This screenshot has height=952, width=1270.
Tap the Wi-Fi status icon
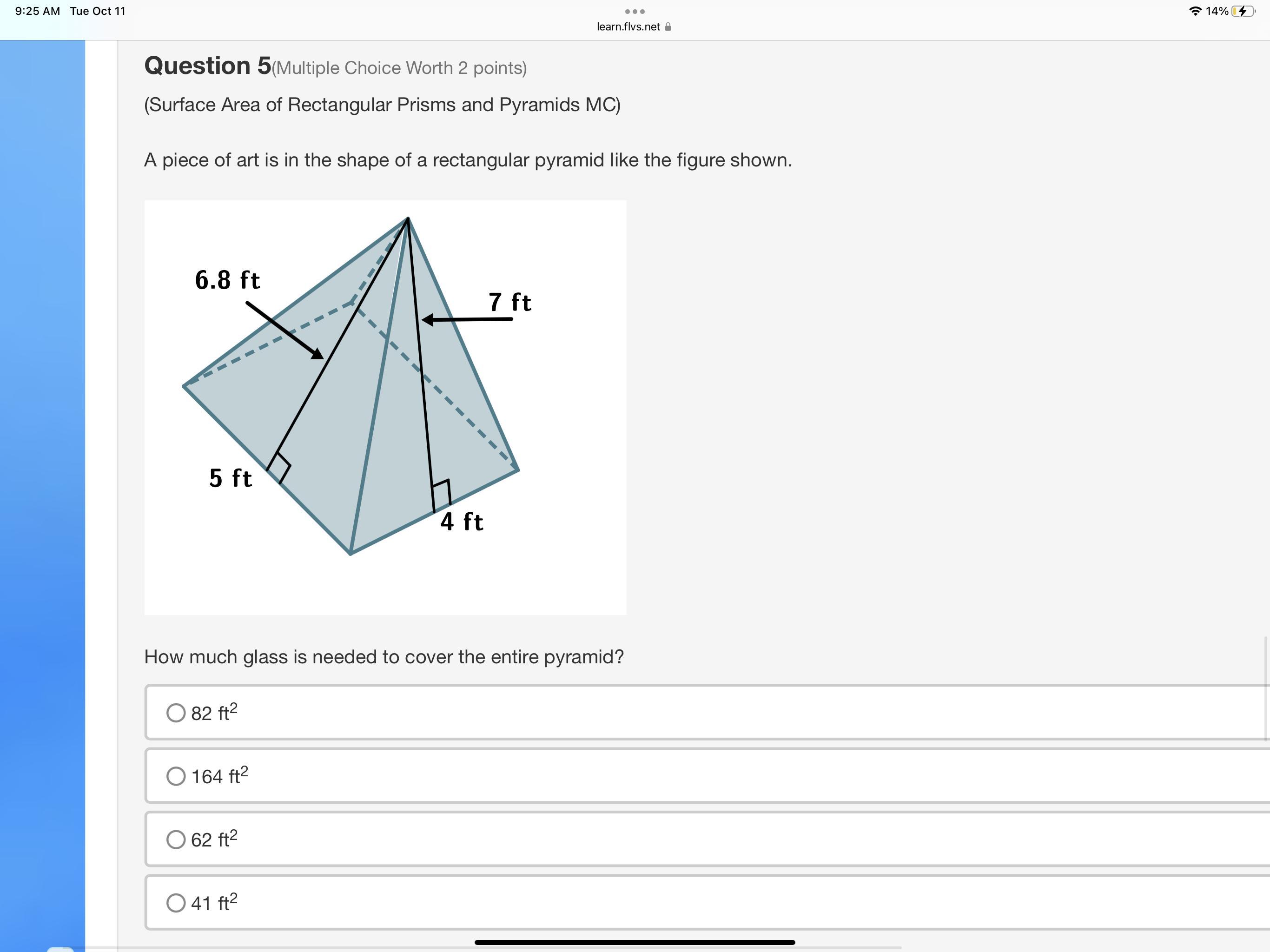1195,11
